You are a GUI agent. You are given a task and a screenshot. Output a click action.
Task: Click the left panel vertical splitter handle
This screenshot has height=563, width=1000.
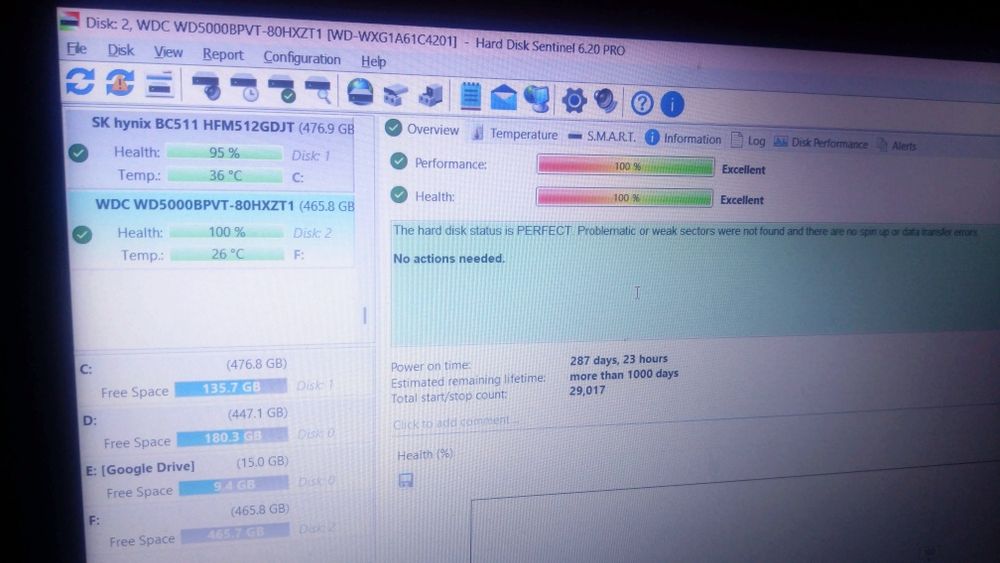pos(365,315)
